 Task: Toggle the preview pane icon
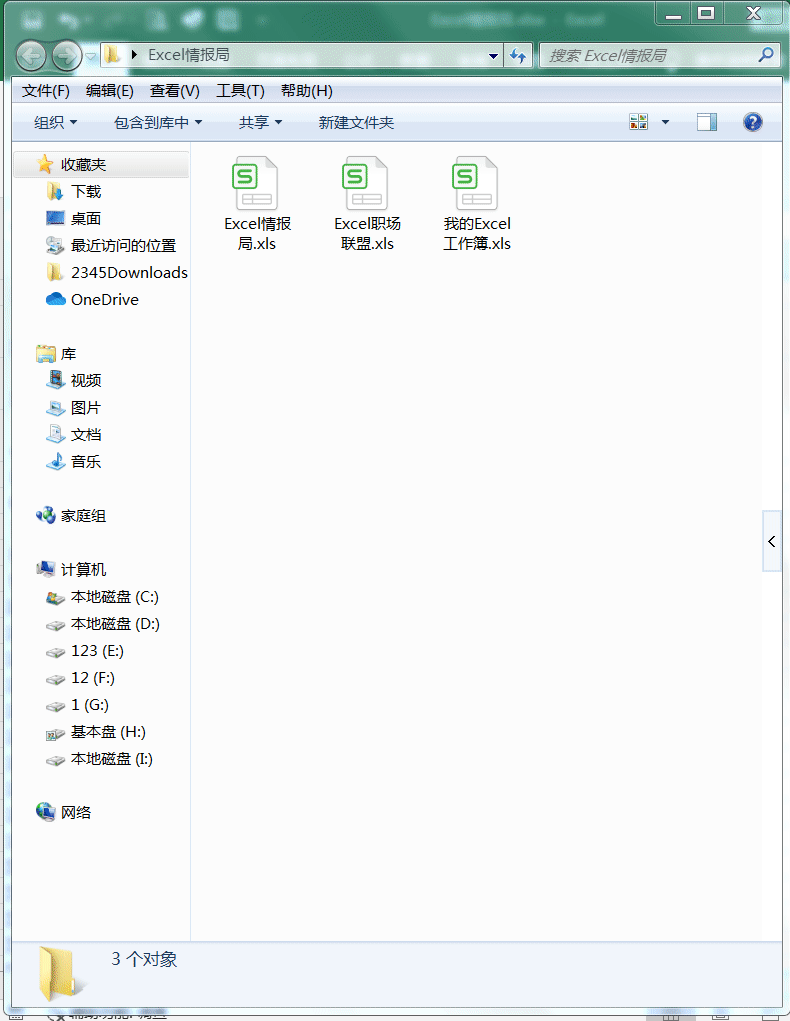[707, 122]
